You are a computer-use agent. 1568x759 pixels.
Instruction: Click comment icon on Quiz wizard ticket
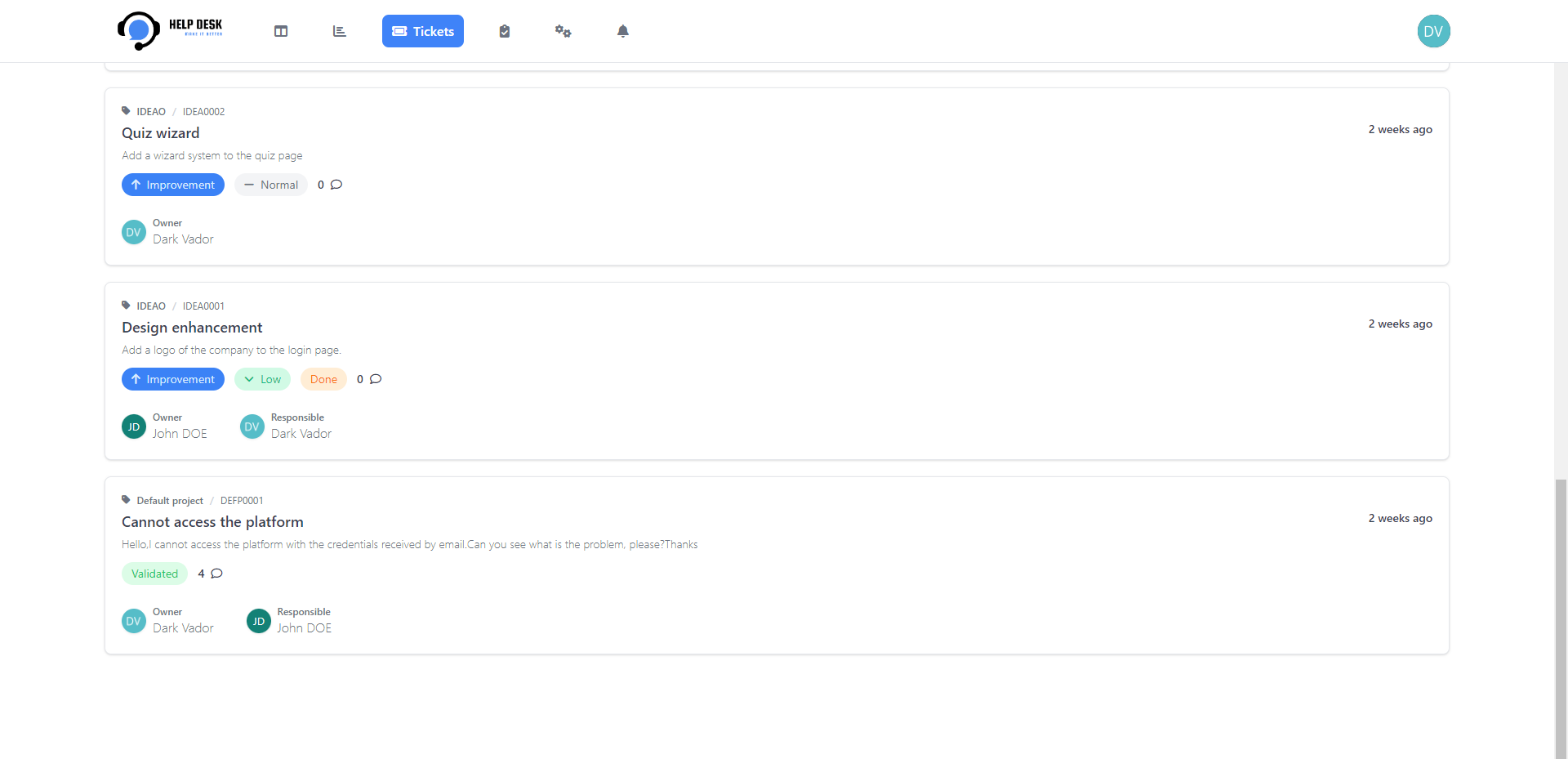pyautogui.click(x=336, y=185)
